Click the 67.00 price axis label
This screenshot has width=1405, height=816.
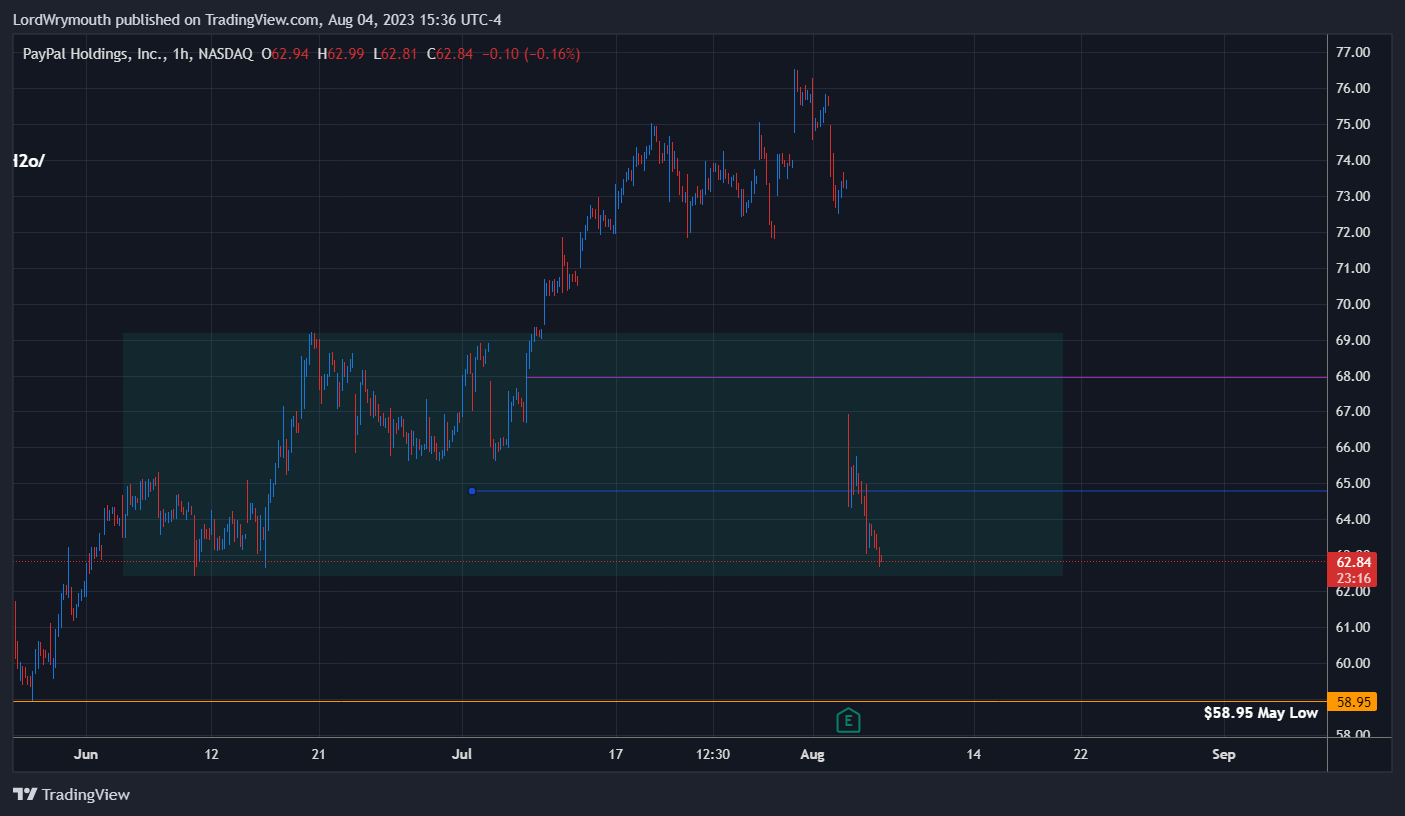(x=1352, y=411)
